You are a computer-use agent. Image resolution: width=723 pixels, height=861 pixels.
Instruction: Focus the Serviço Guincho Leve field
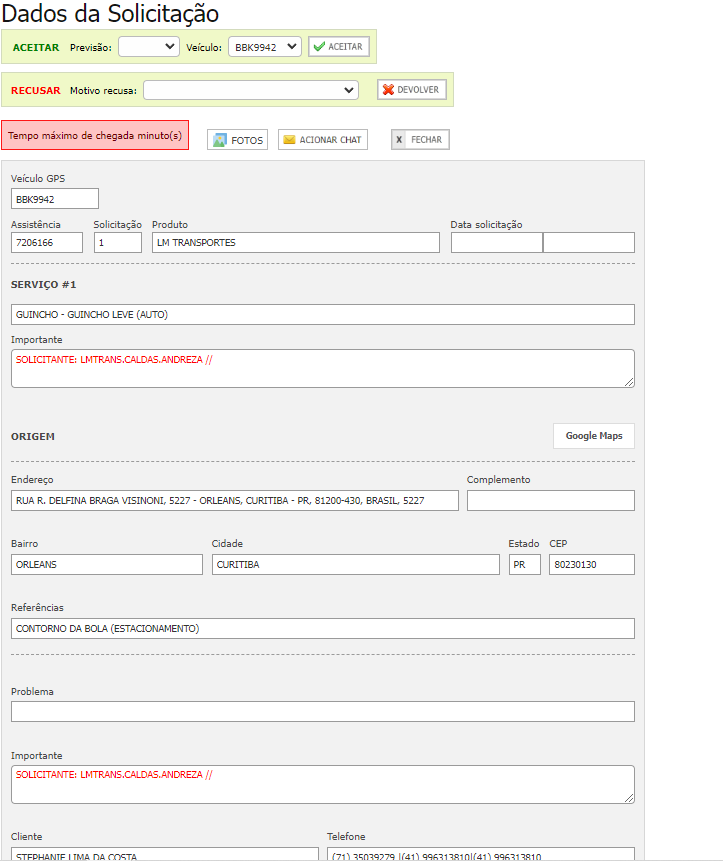pyautogui.click(x=322, y=315)
